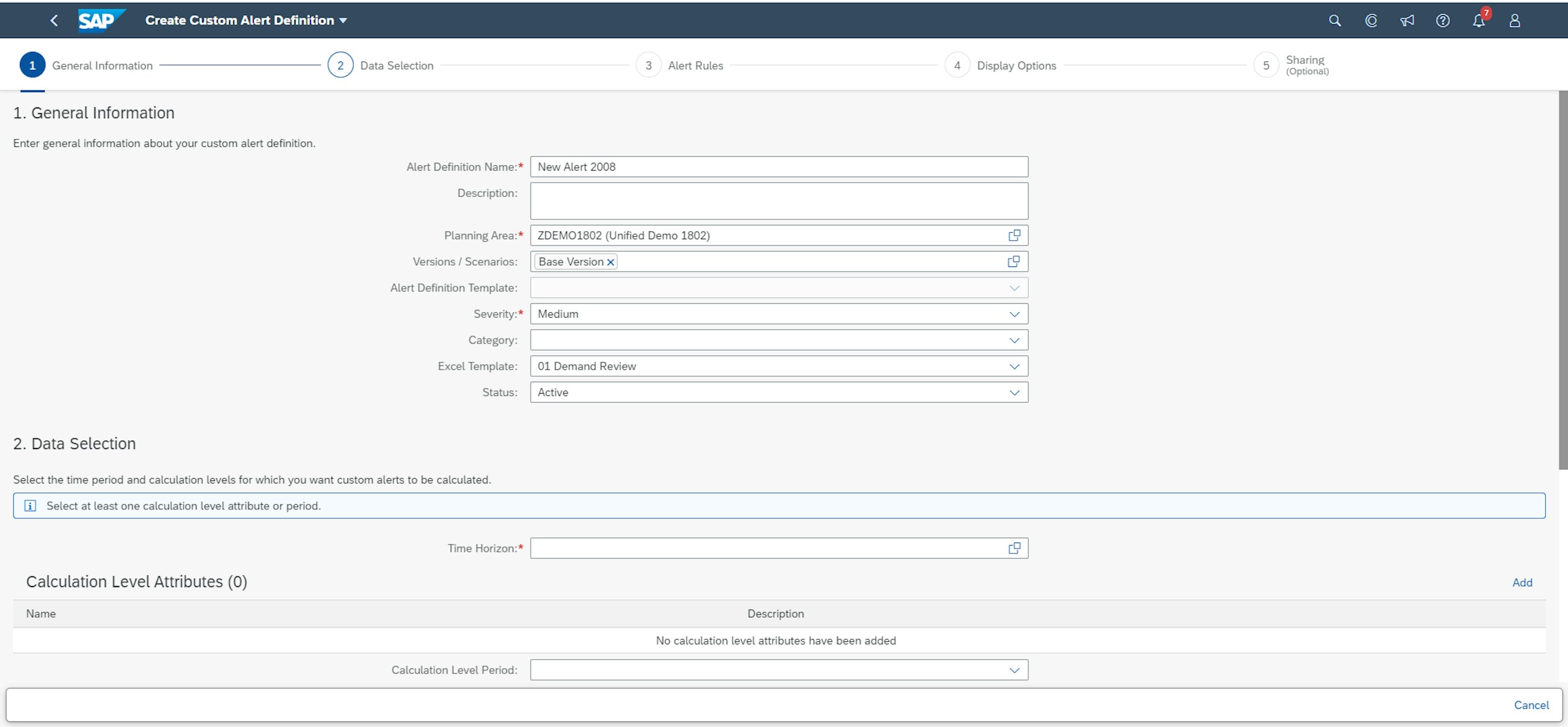Open the user profile icon
This screenshot has height=727, width=1568.
coord(1514,20)
